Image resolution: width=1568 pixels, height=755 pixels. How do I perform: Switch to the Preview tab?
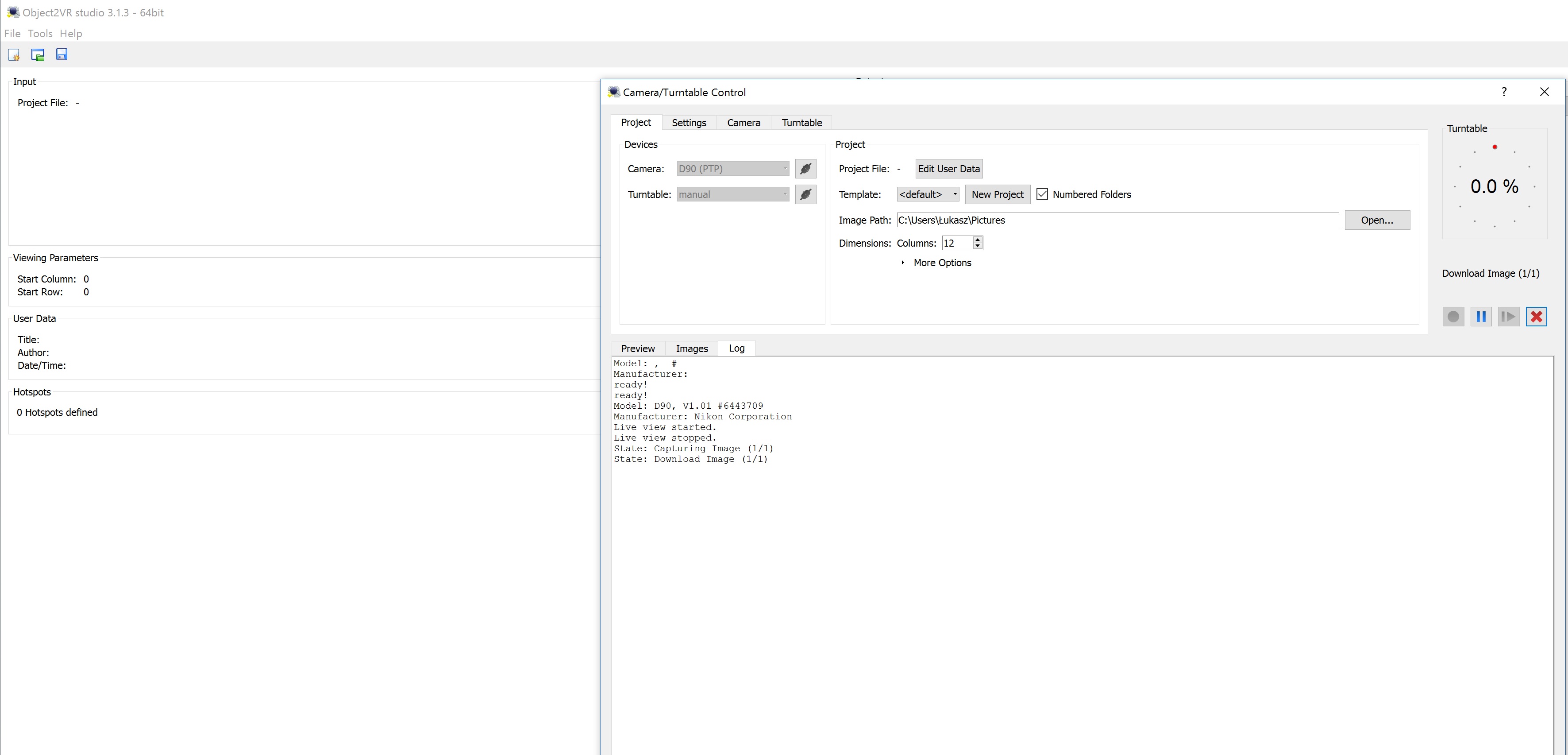click(x=638, y=348)
